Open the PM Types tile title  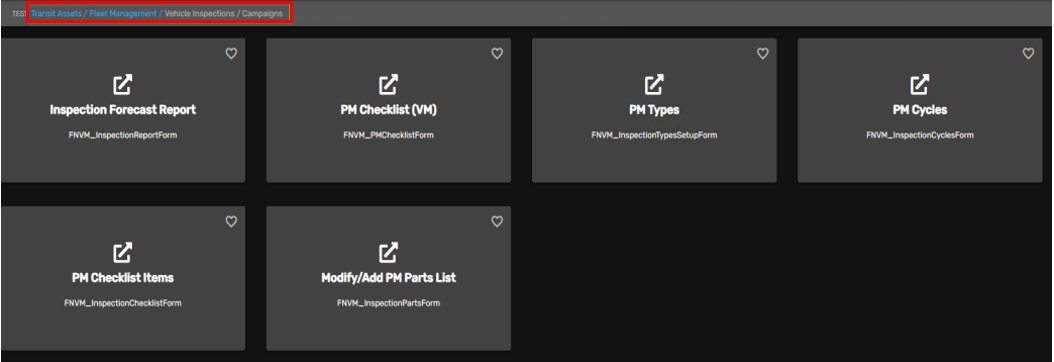tap(654, 109)
